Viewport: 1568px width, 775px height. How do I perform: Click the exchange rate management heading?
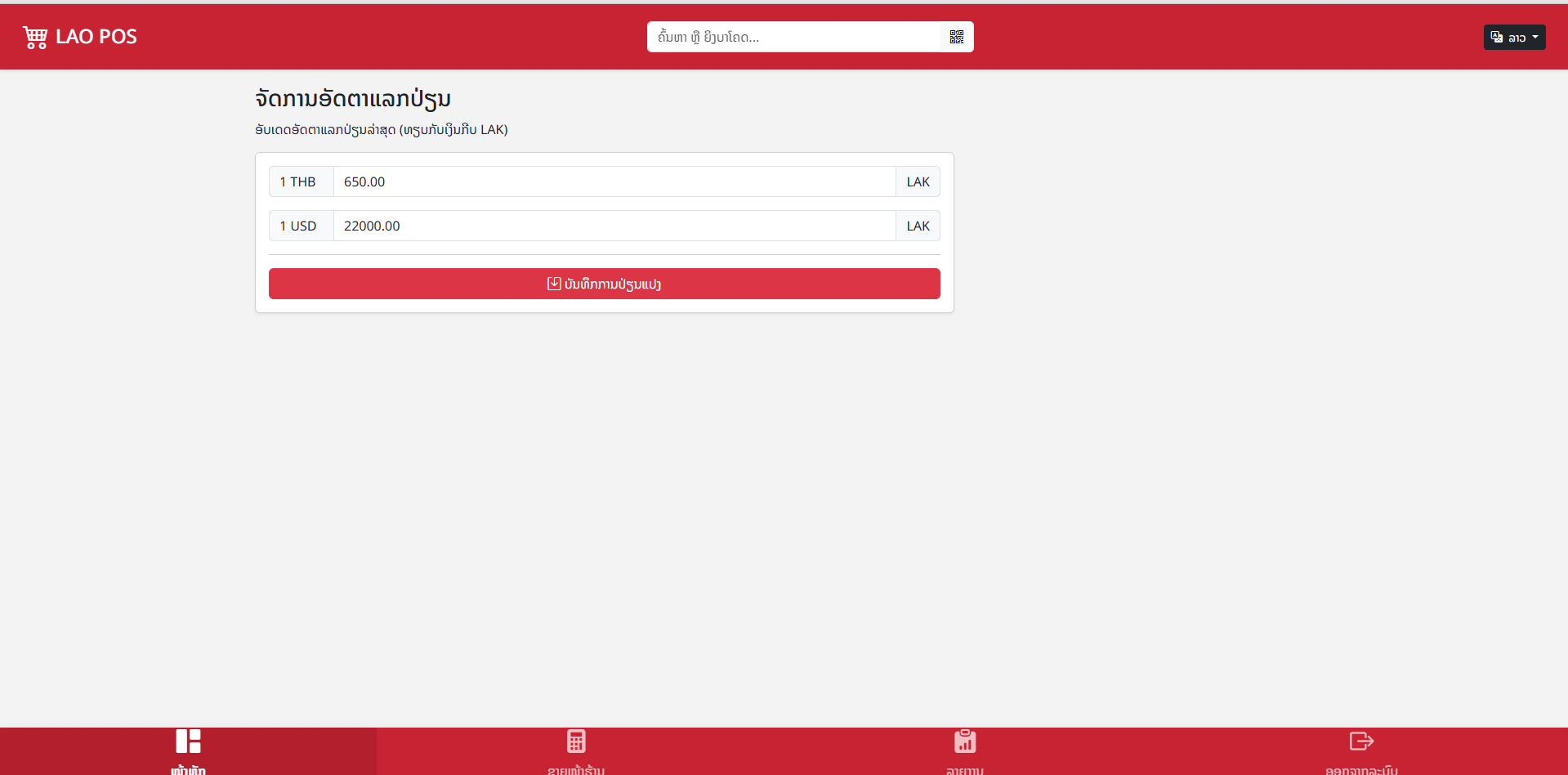pos(353,99)
